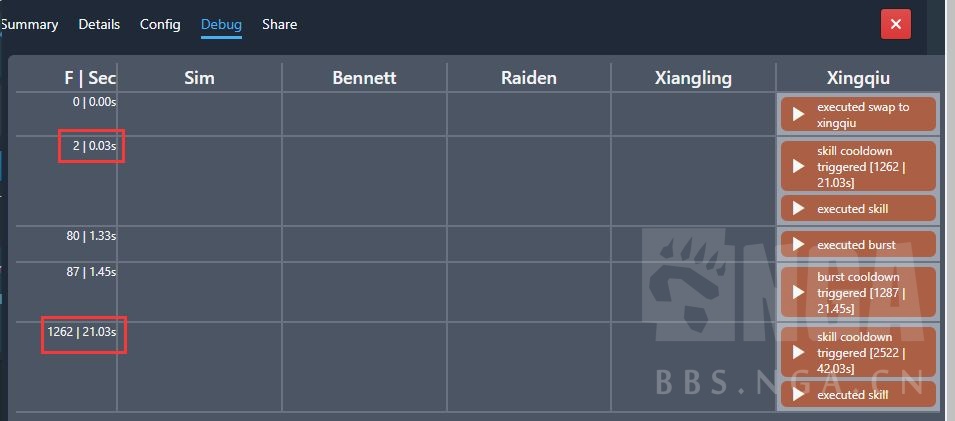Screen dimensions: 955x421
Task: Click the '2 | 0.03s' frame timestamp
Action: point(94,146)
